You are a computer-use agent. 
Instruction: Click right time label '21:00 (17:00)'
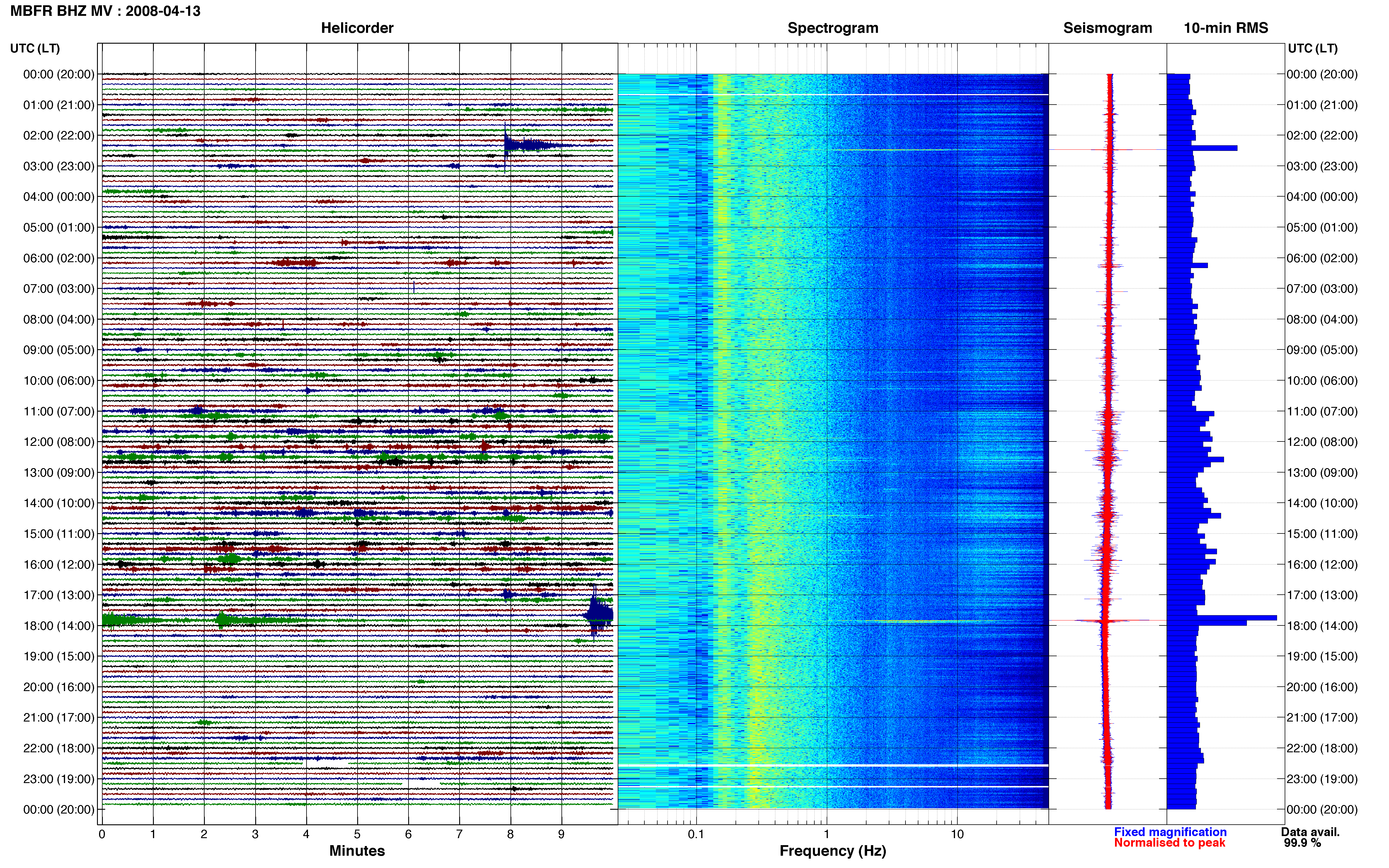(x=1322, y=718)
